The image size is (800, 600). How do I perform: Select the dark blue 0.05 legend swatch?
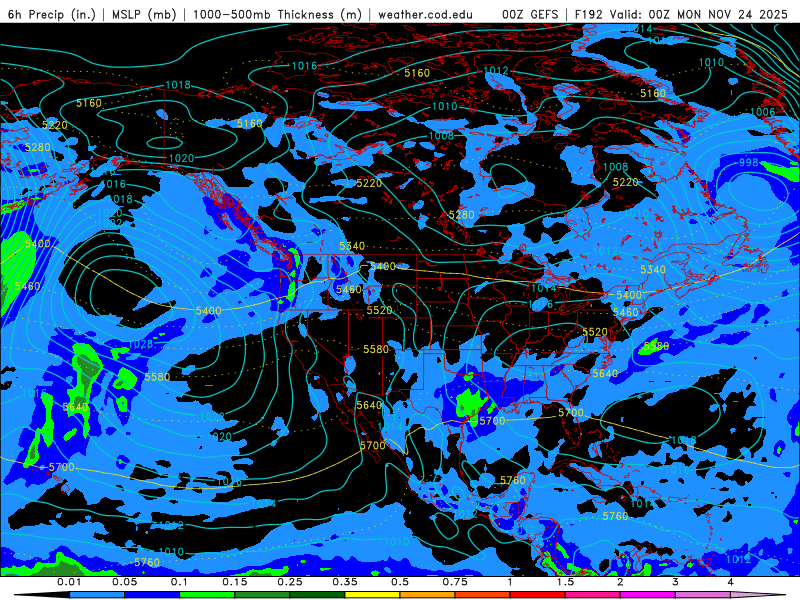[152, 595]
